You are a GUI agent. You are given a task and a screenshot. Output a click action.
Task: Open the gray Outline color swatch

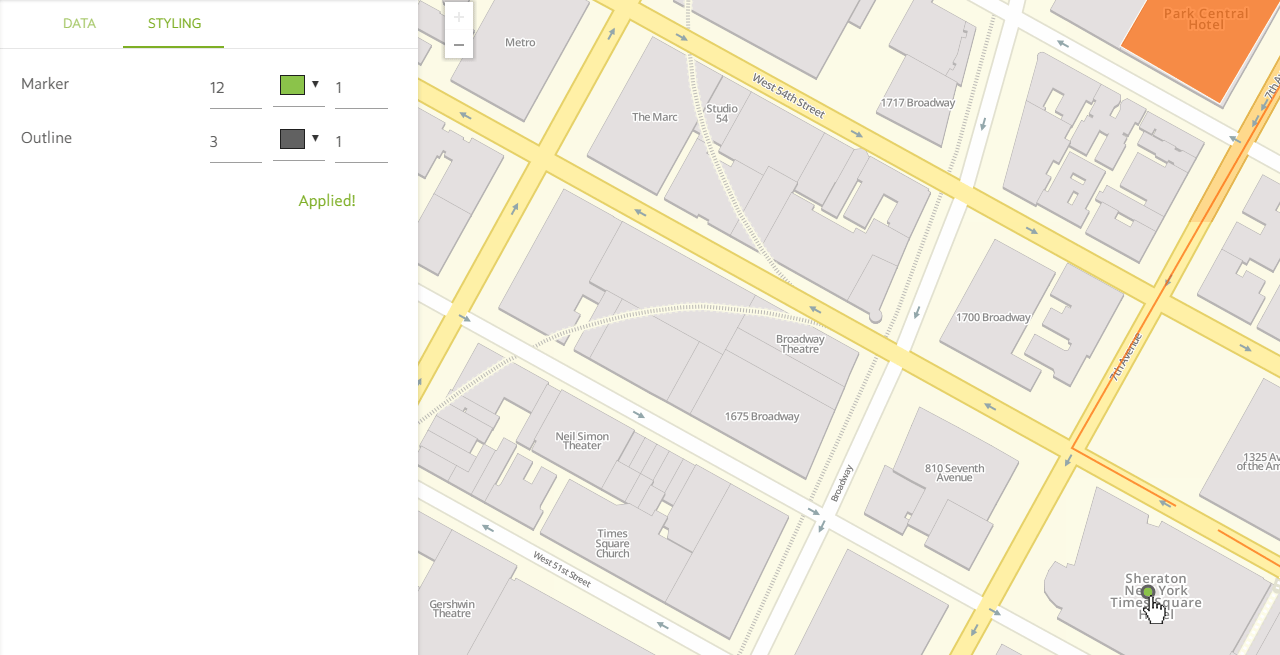292,139
